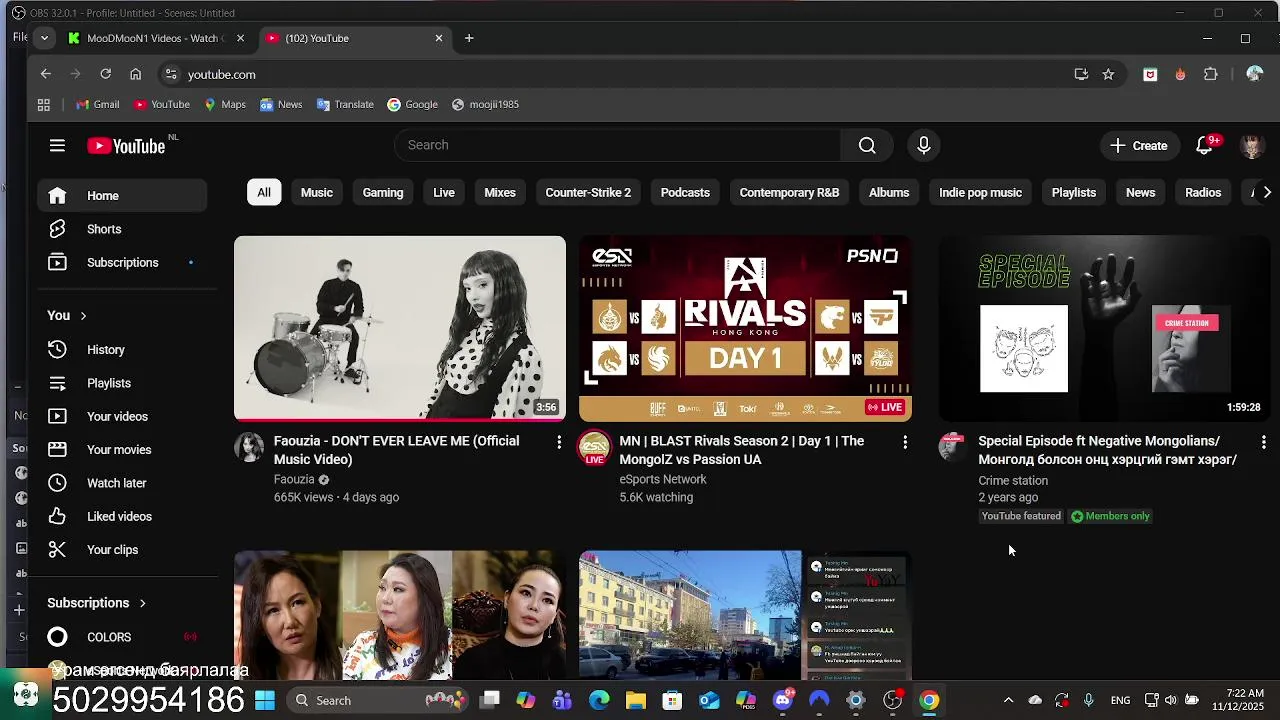The image size is (1280, 720).
Task: Expand the You section chevron
Action: (83, 316)
